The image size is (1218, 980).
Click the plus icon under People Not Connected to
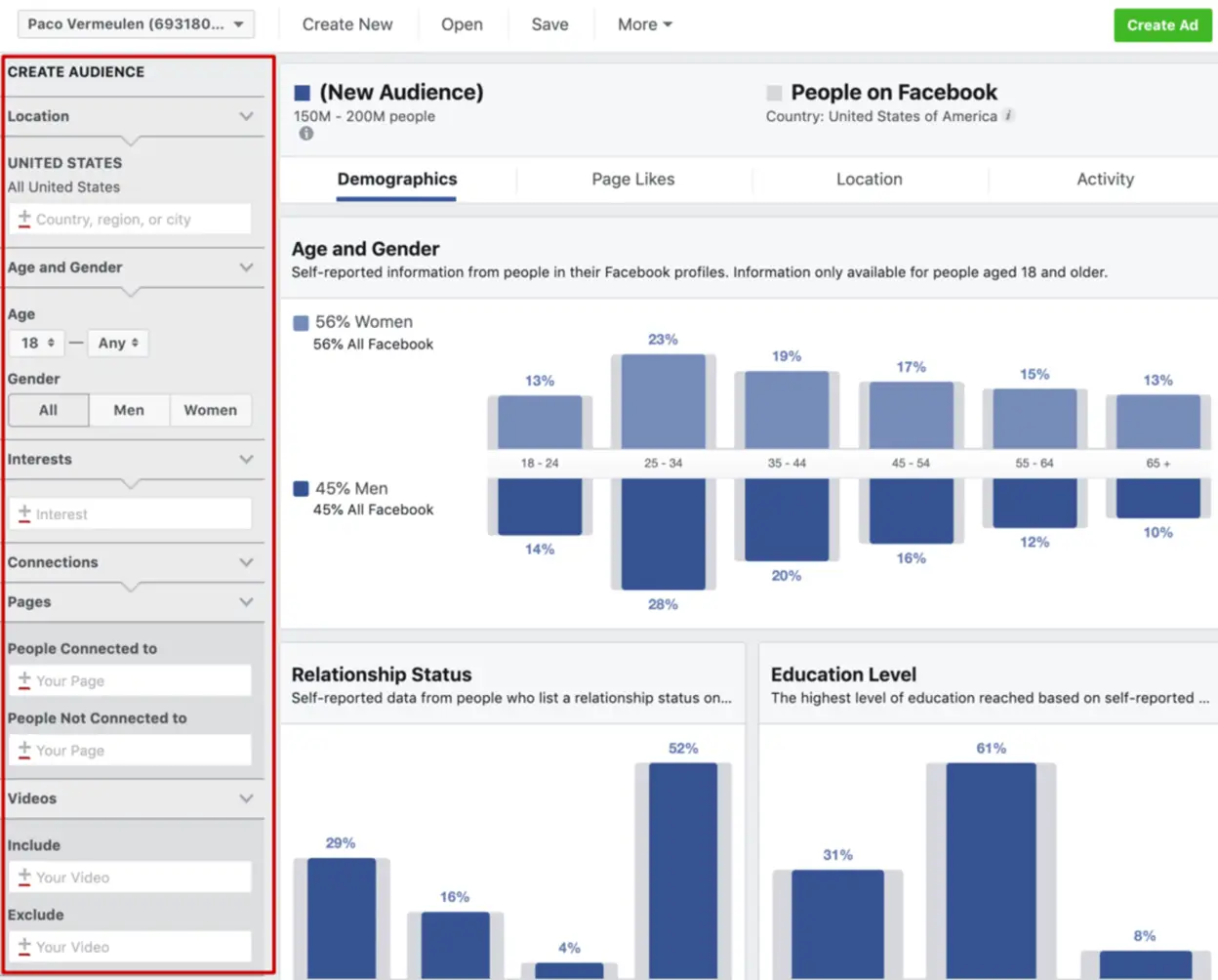[24, 750]
